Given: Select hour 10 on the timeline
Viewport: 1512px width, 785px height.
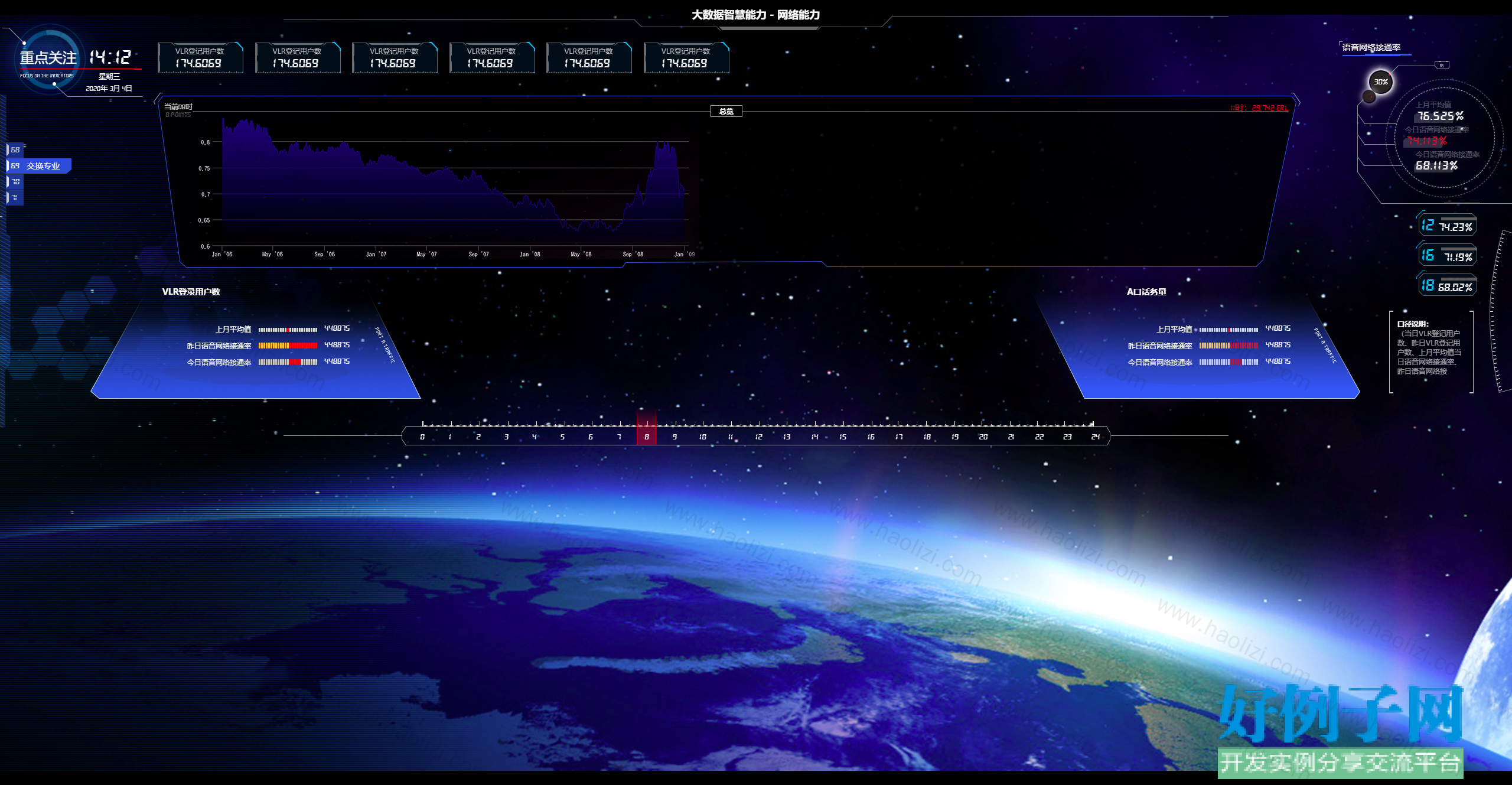Looking at the screenshot, I should point(703,437).
